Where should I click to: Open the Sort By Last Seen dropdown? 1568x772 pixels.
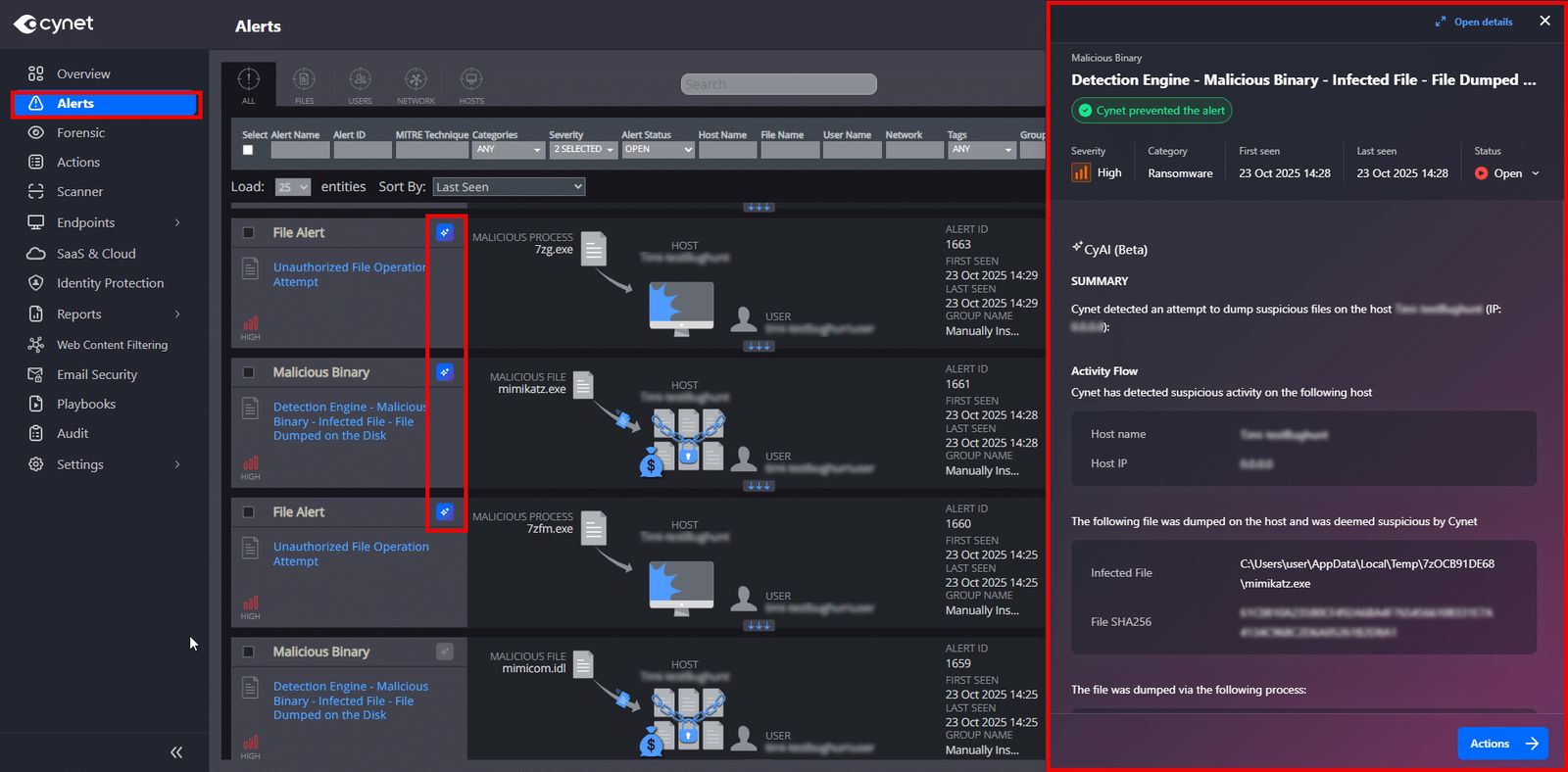pos(509,187)
